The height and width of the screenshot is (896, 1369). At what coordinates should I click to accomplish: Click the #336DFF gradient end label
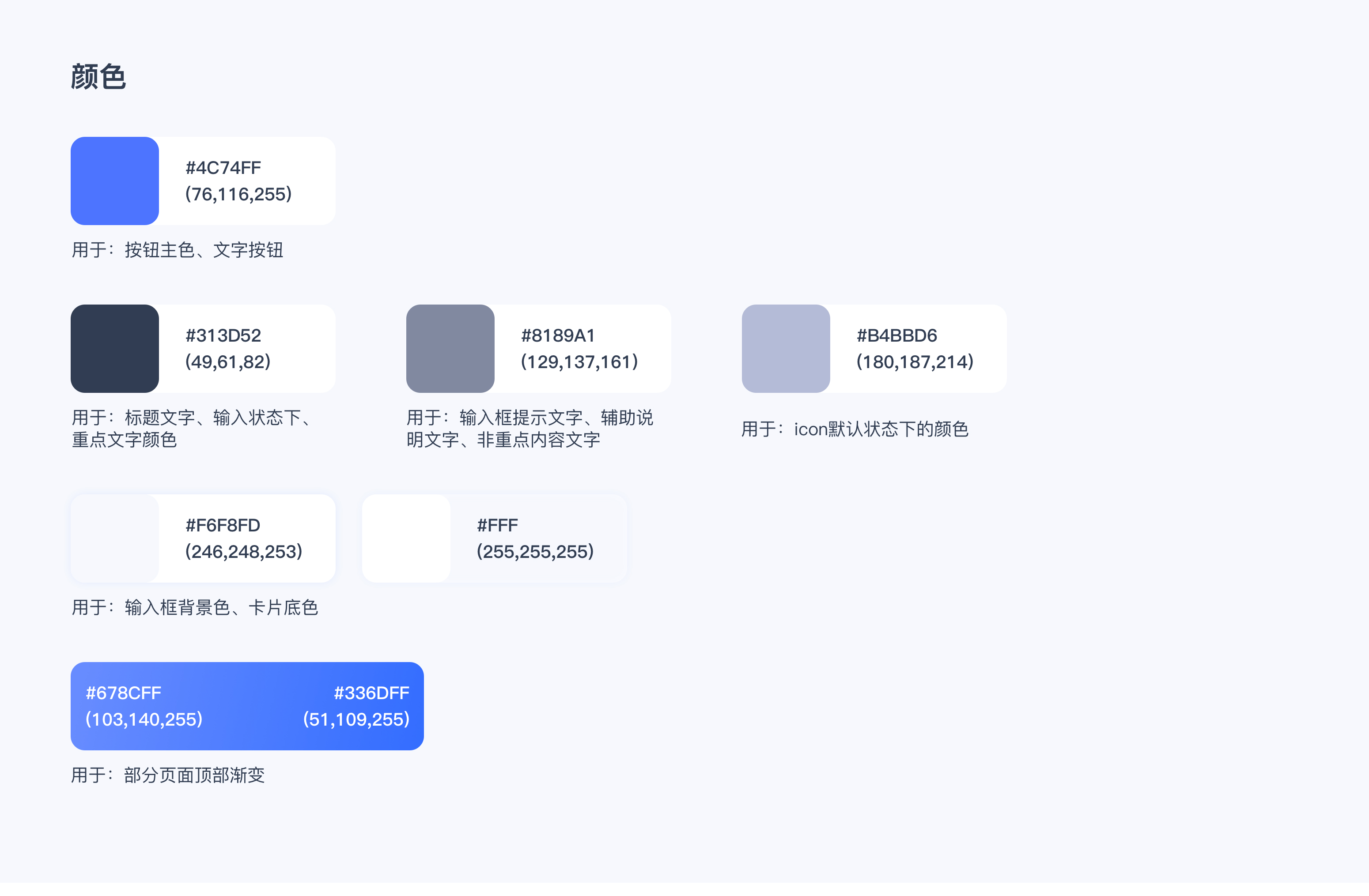[371, 693]
